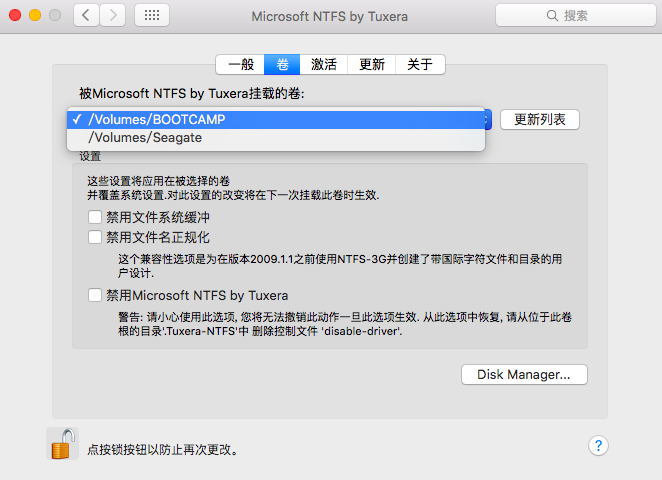Screen dimensions: 662x480
Task: Show all preferences grid button
Action: (x=151, y=15)
